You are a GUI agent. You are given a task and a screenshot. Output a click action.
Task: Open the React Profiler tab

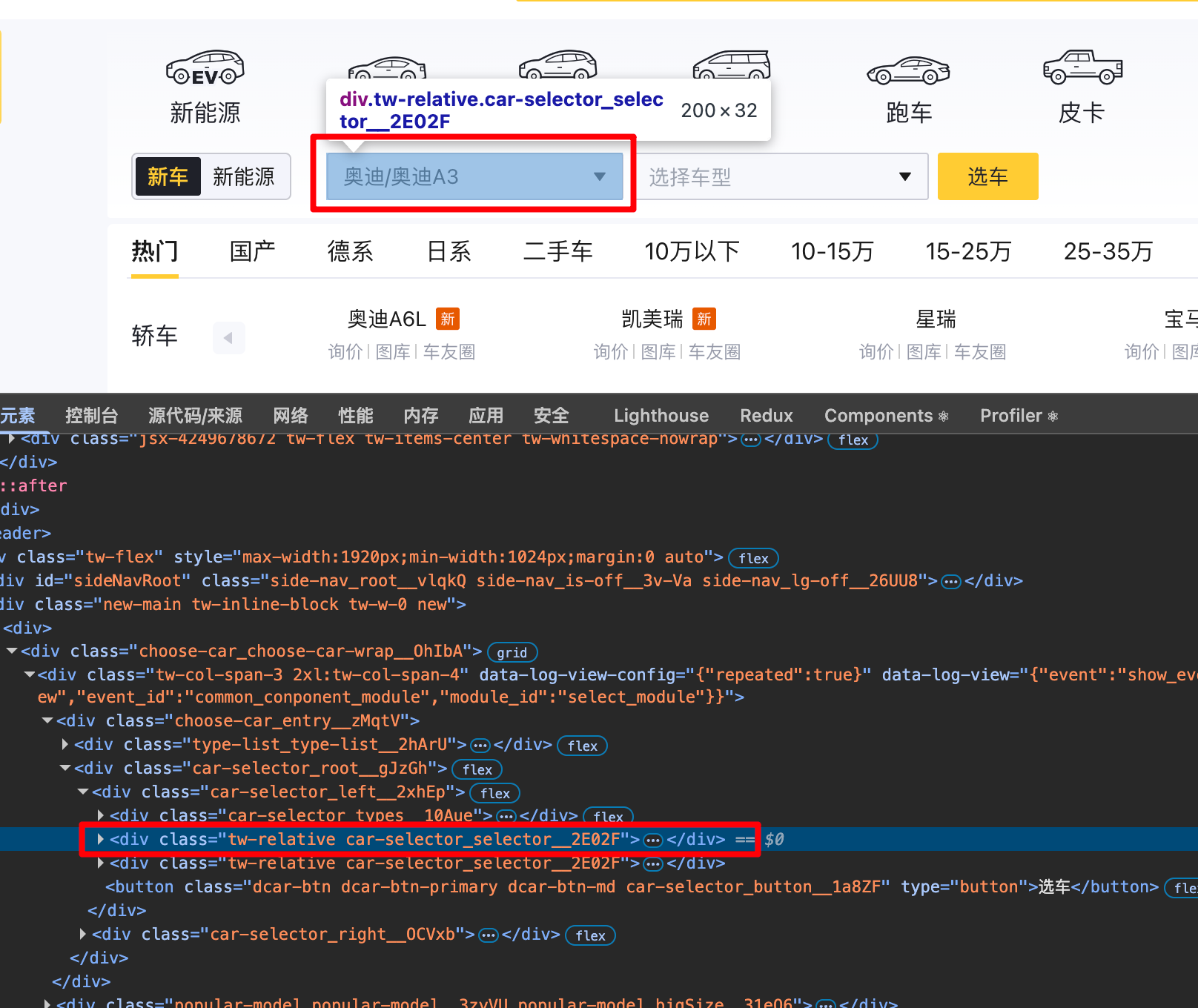[1019, 416]
